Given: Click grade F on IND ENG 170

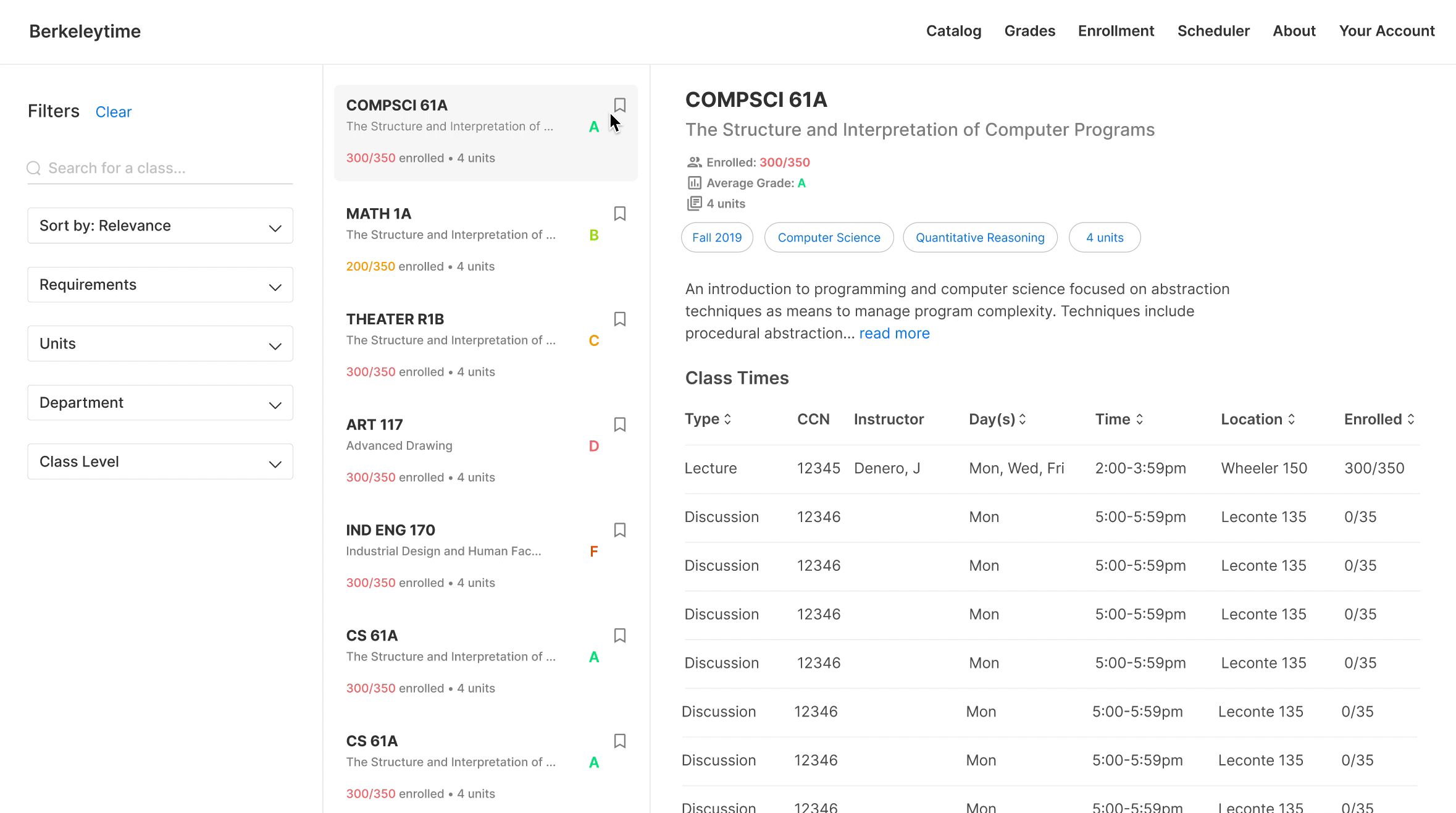Looking at the screenshot, I should click(594, 552).
